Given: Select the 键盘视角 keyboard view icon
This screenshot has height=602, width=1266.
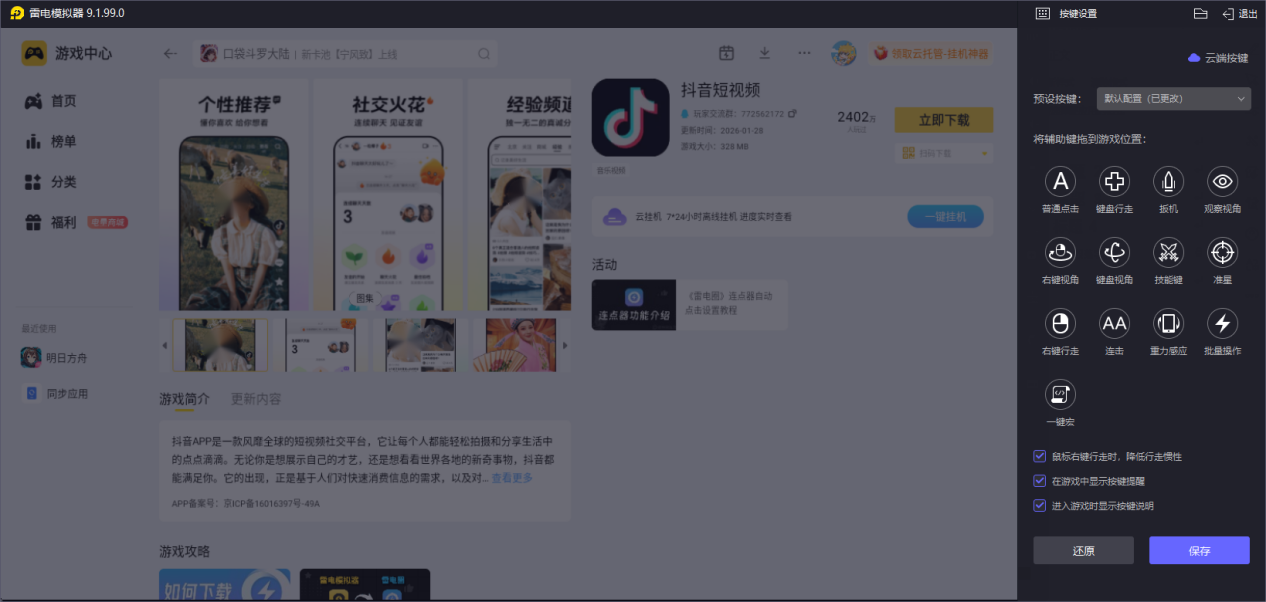Looking at the screenshot, I should coord(1114,252).
